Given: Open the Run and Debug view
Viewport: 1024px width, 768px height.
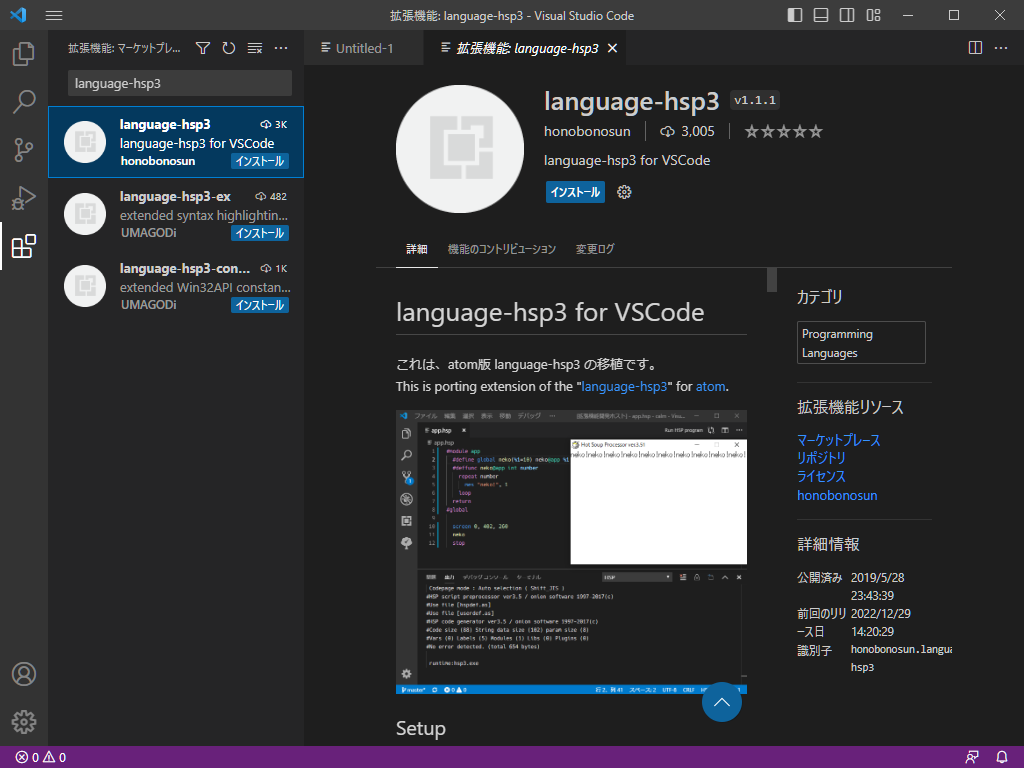Looking at the screenshot, I should (x=23, y=198).
